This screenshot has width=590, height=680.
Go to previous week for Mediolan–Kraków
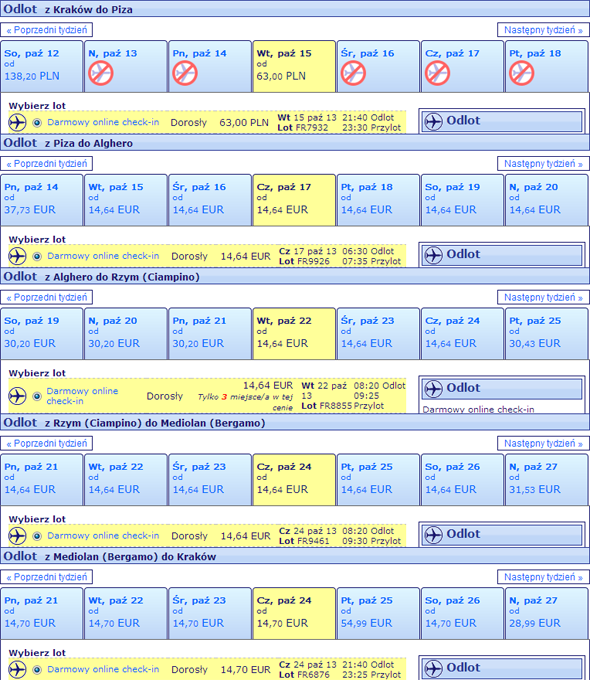pyautogui.click(x=46, y=577)
